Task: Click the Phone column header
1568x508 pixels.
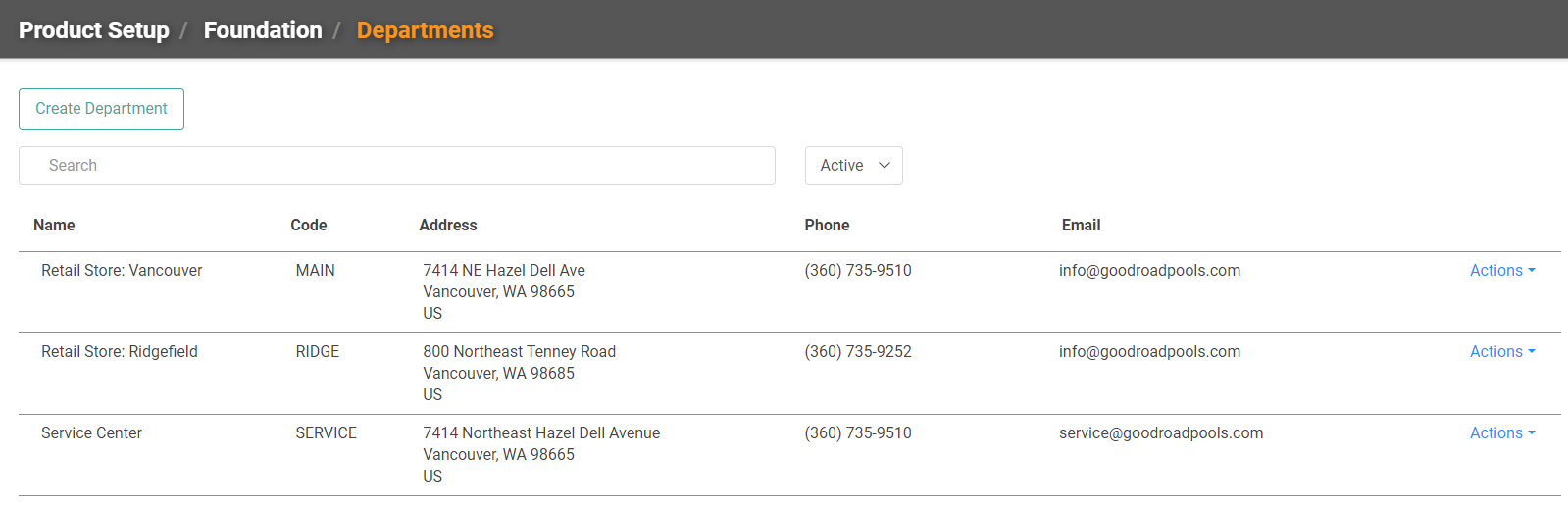Action: (x=827, y=226)
